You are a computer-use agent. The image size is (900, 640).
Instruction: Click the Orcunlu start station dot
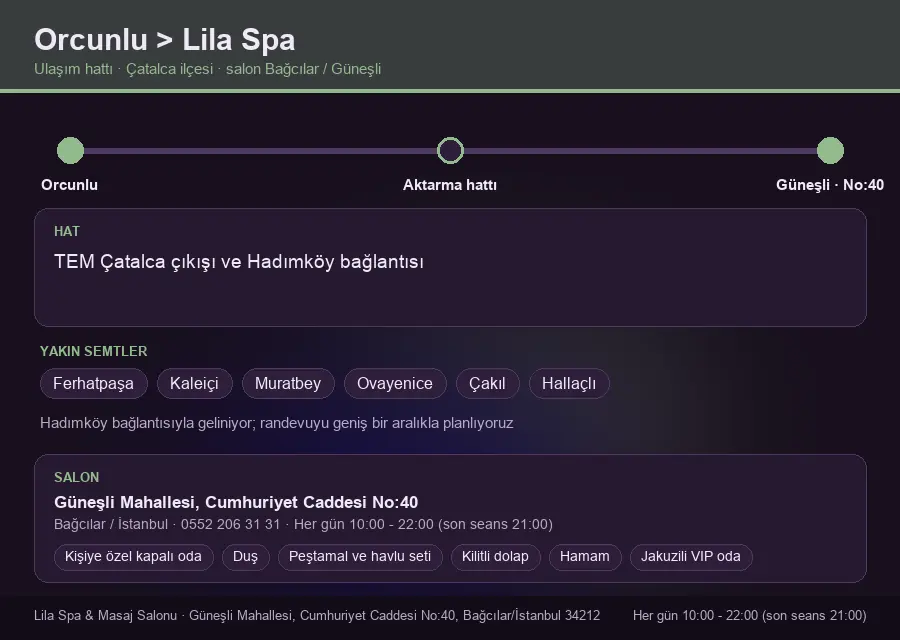pyautogui.click(x=71, y=151)
